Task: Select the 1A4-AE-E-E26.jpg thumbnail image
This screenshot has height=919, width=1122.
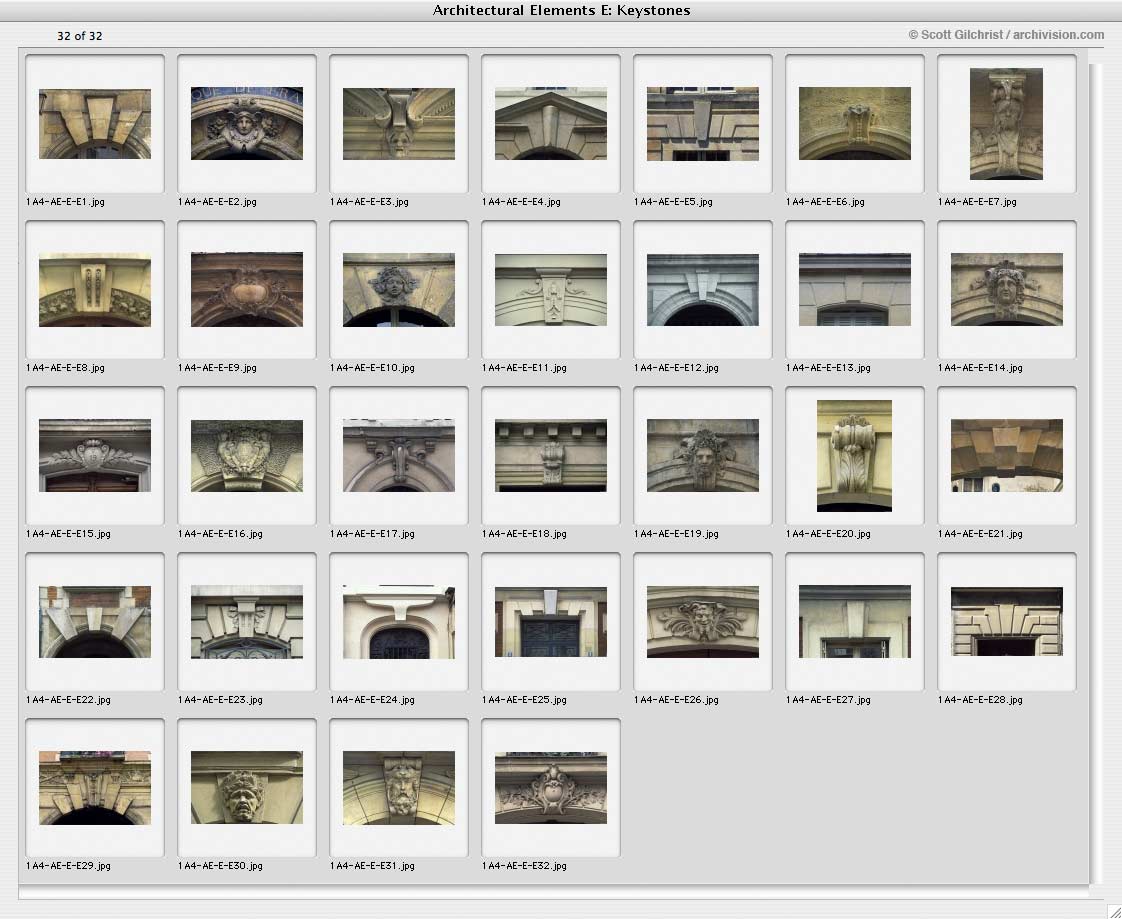Action: click(703, 622)
